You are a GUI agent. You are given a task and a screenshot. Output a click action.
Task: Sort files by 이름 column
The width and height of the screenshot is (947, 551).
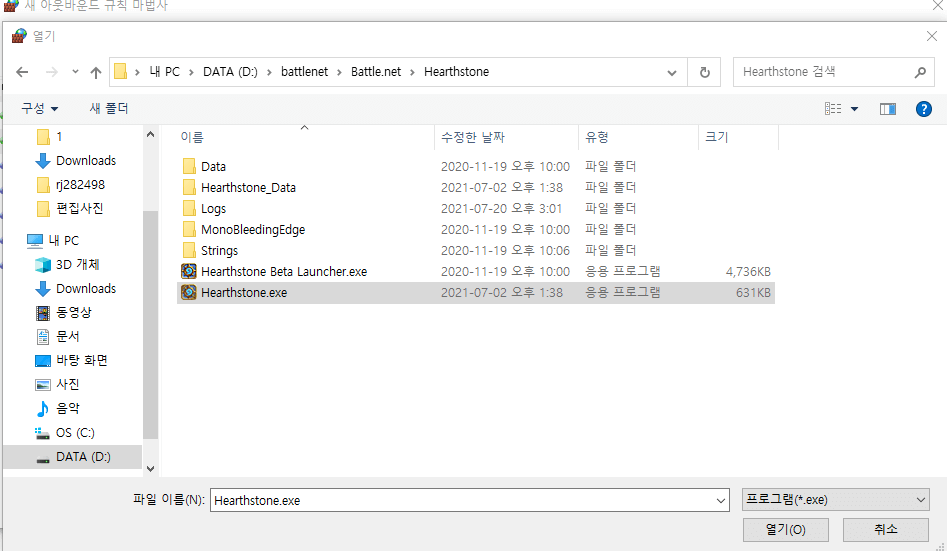[305, 137]
